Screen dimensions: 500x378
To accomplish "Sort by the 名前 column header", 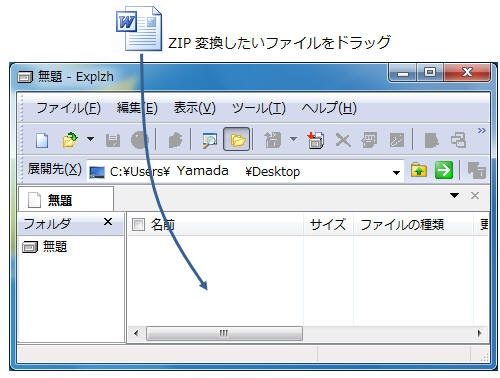I will 216,224.
